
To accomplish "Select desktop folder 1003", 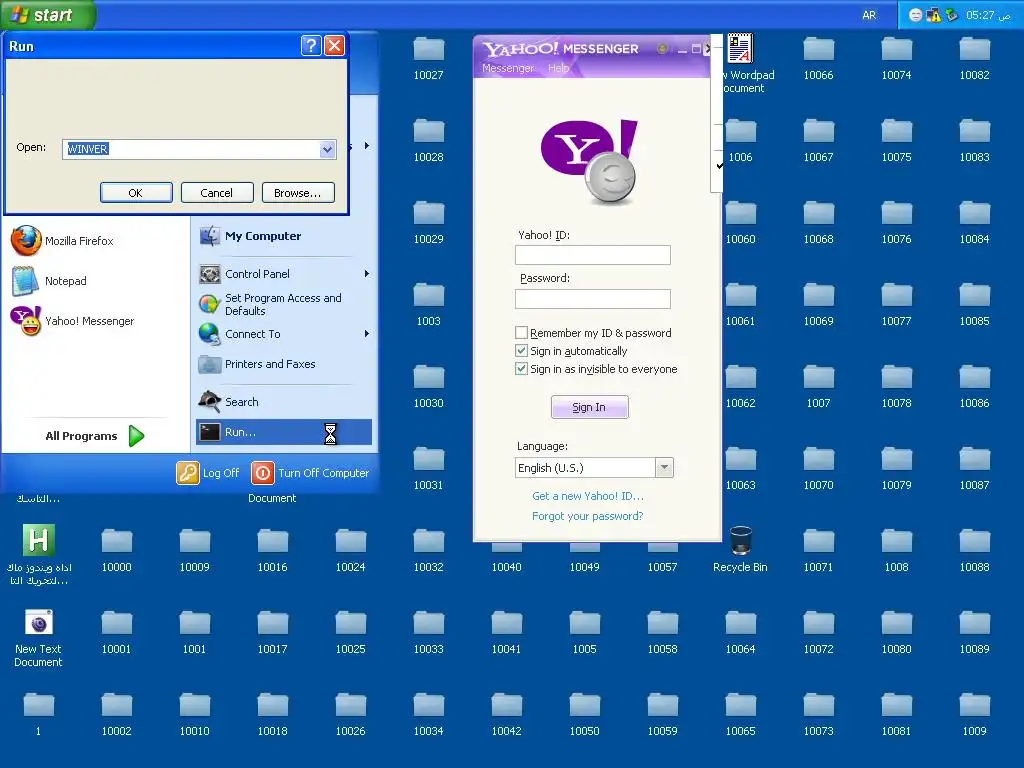I will 428,305.
